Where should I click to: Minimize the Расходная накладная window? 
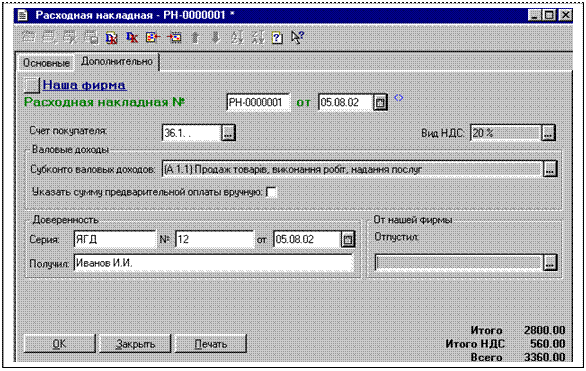click(x=535, y=15)
